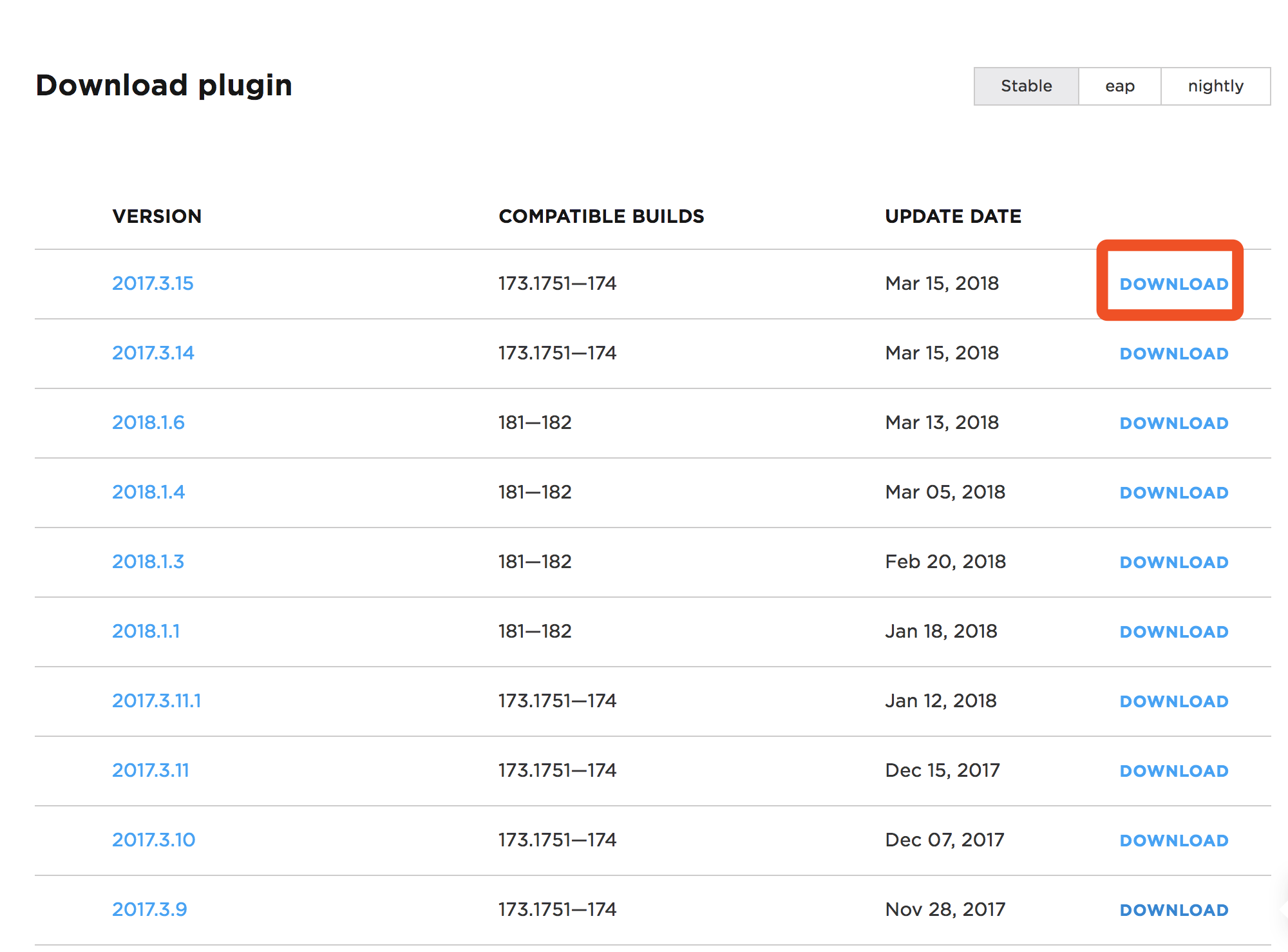Viewport: 1288px width, 952px height.
Task: Download plugin version 2017.3.11.1
Action: click(1174, 701)
